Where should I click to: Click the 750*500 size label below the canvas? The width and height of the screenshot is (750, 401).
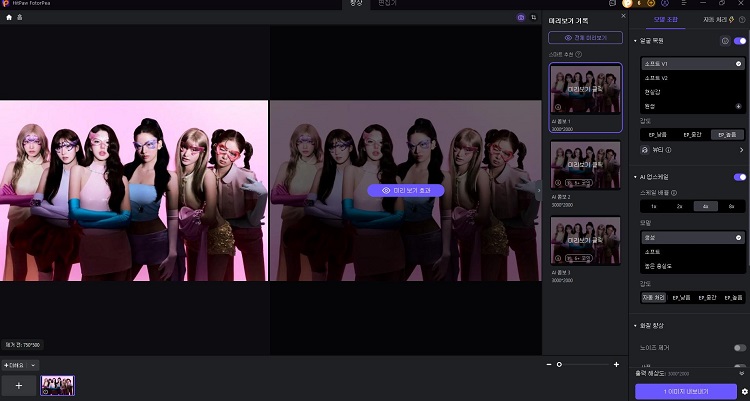pos(22,345)
